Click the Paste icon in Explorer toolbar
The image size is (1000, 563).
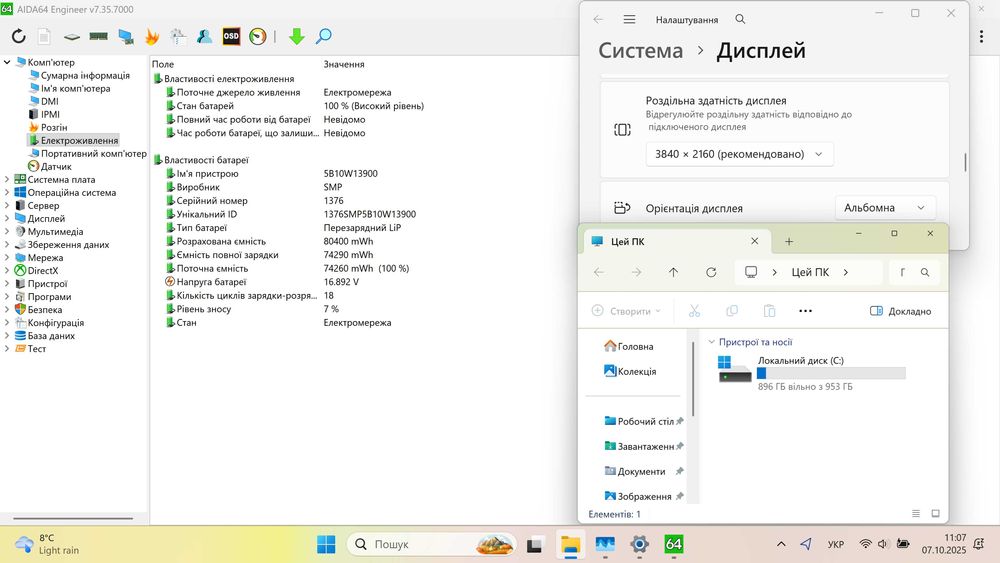coord(770,311)
